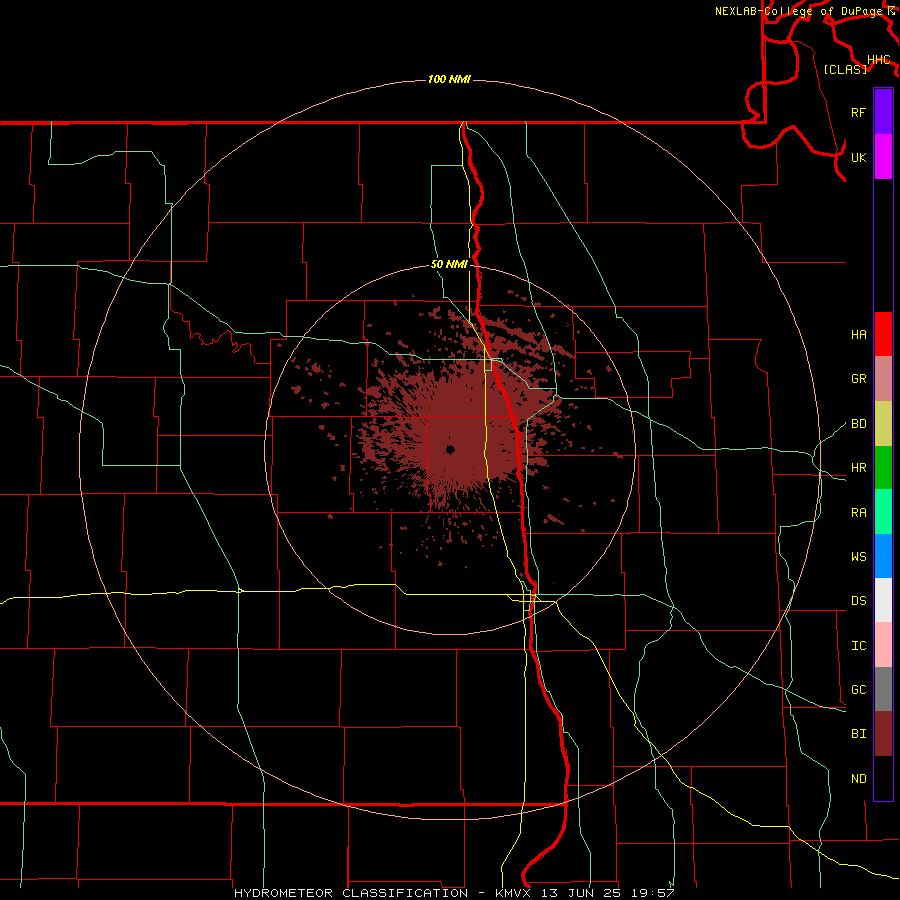The width and height of the screenshot is (900, 900).
Task: Click the RF legend label
Action: click(859, 112)
